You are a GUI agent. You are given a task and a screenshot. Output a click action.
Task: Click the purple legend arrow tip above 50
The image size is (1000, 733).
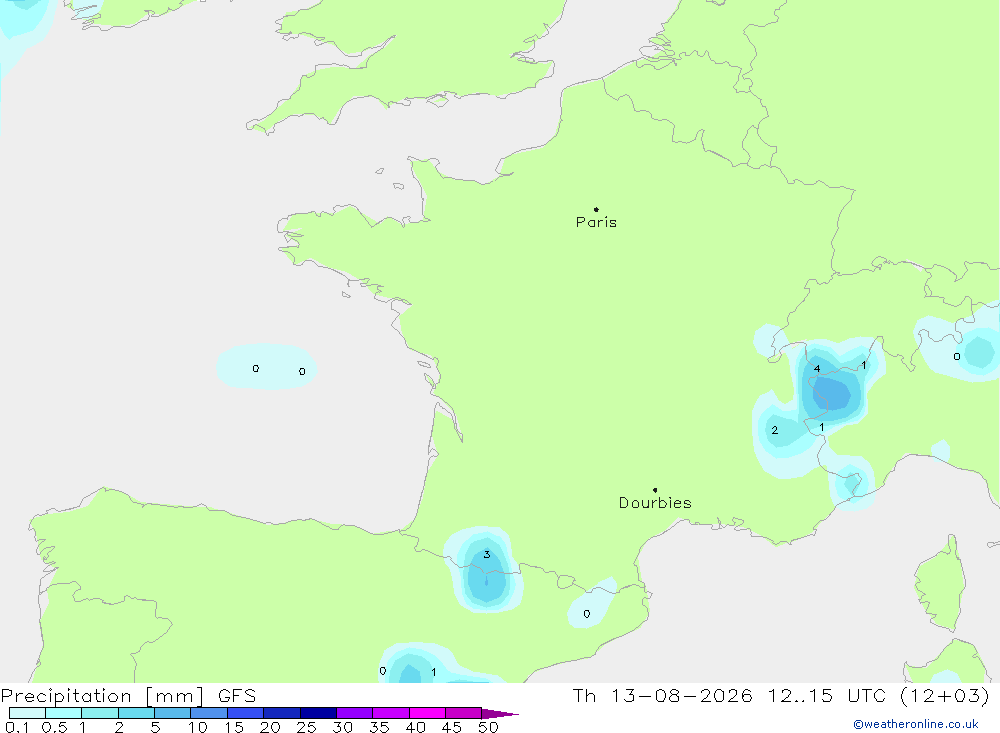500,714
